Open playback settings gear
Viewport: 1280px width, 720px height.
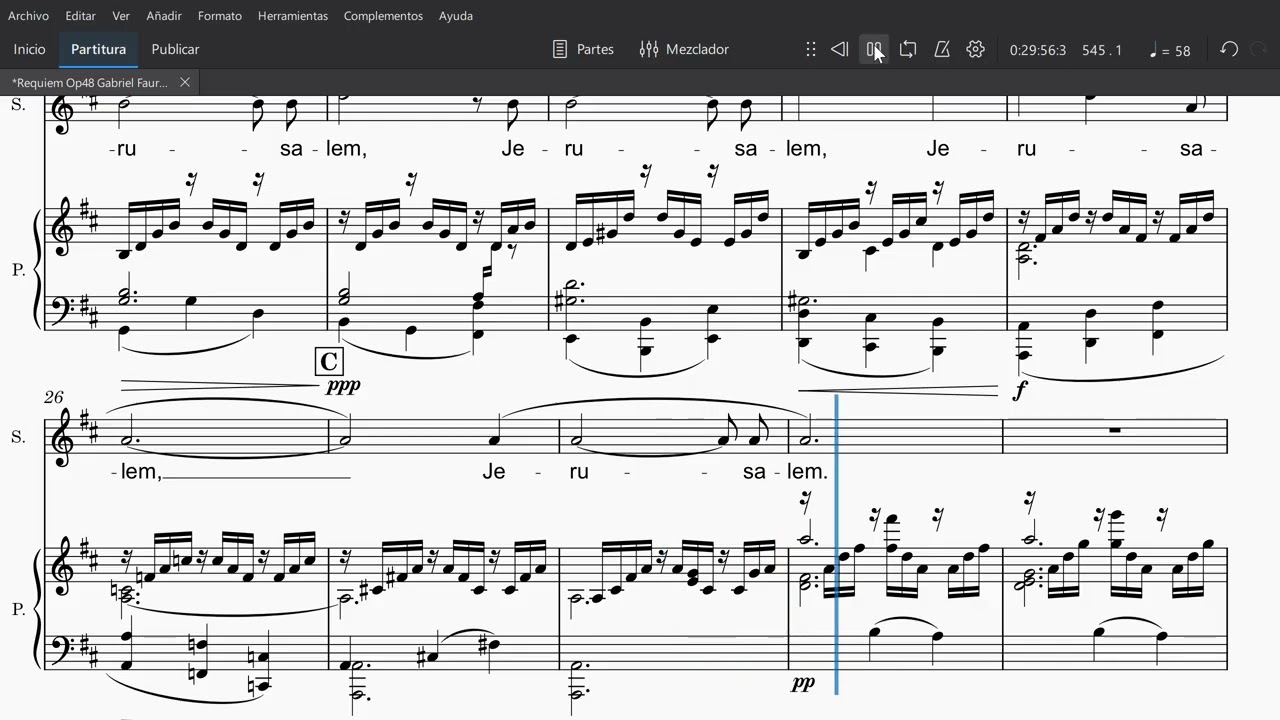click(x=976, y=49)
